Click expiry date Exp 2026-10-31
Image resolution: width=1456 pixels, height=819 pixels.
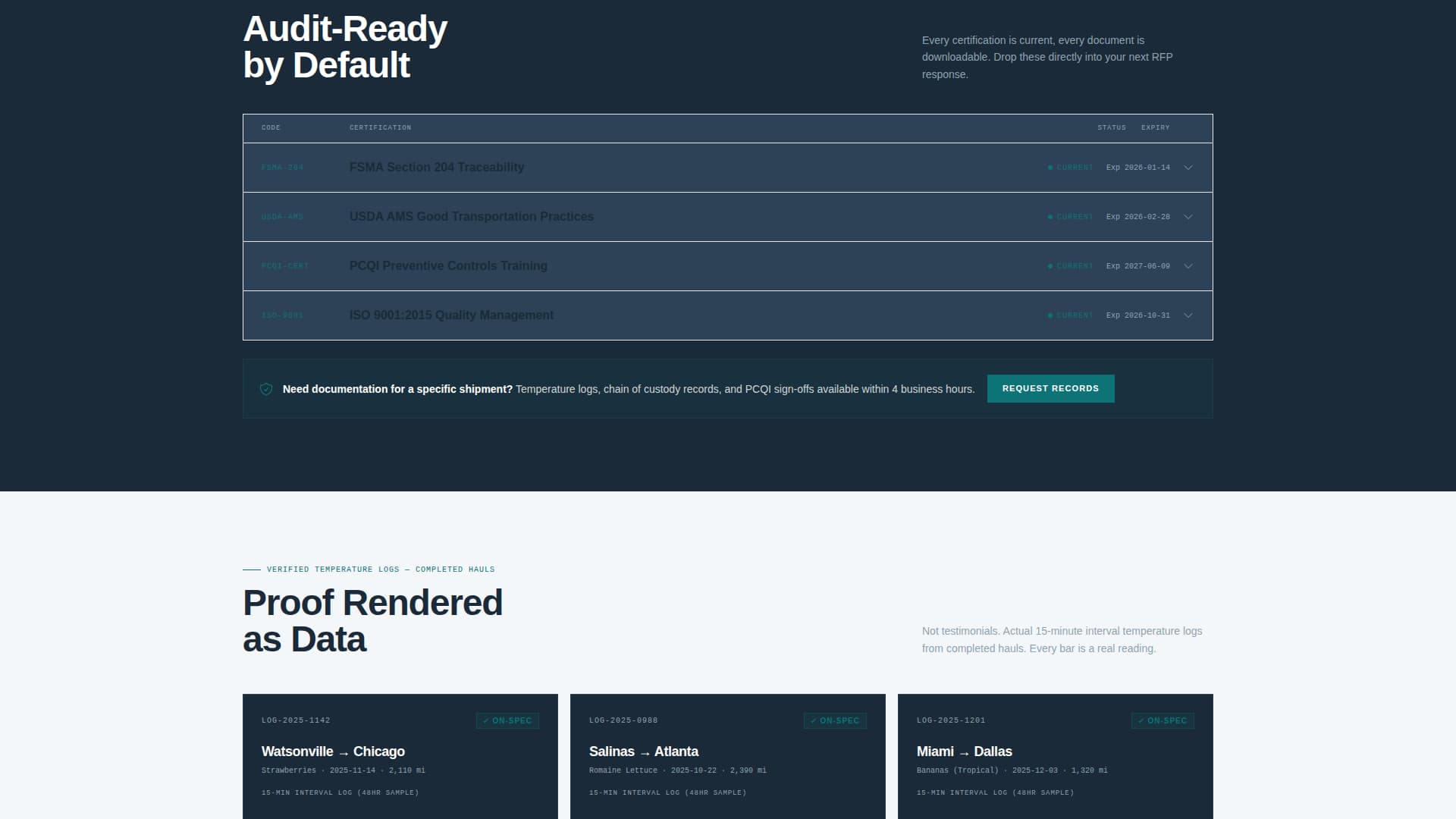coord(1138,315)
